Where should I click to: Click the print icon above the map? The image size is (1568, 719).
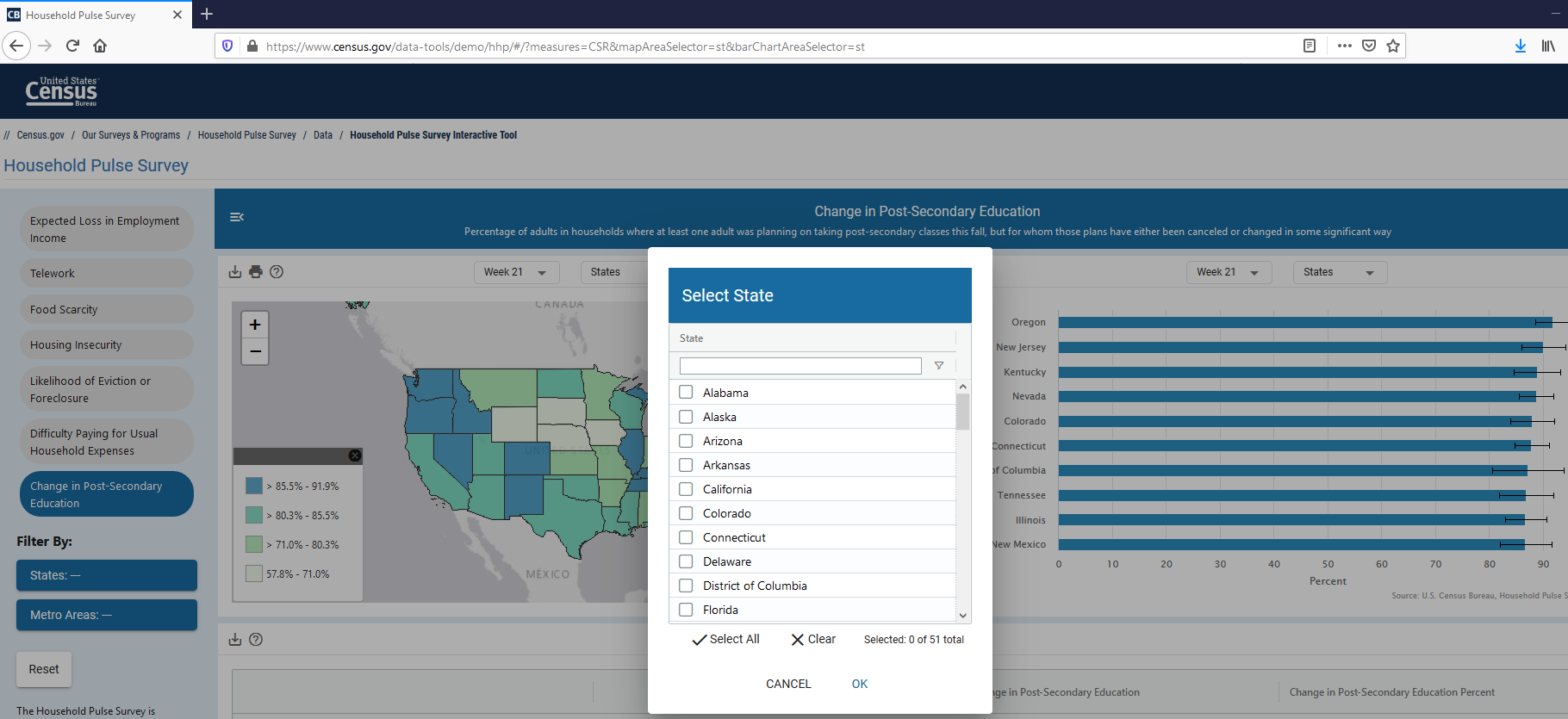(x=256, y=272)
